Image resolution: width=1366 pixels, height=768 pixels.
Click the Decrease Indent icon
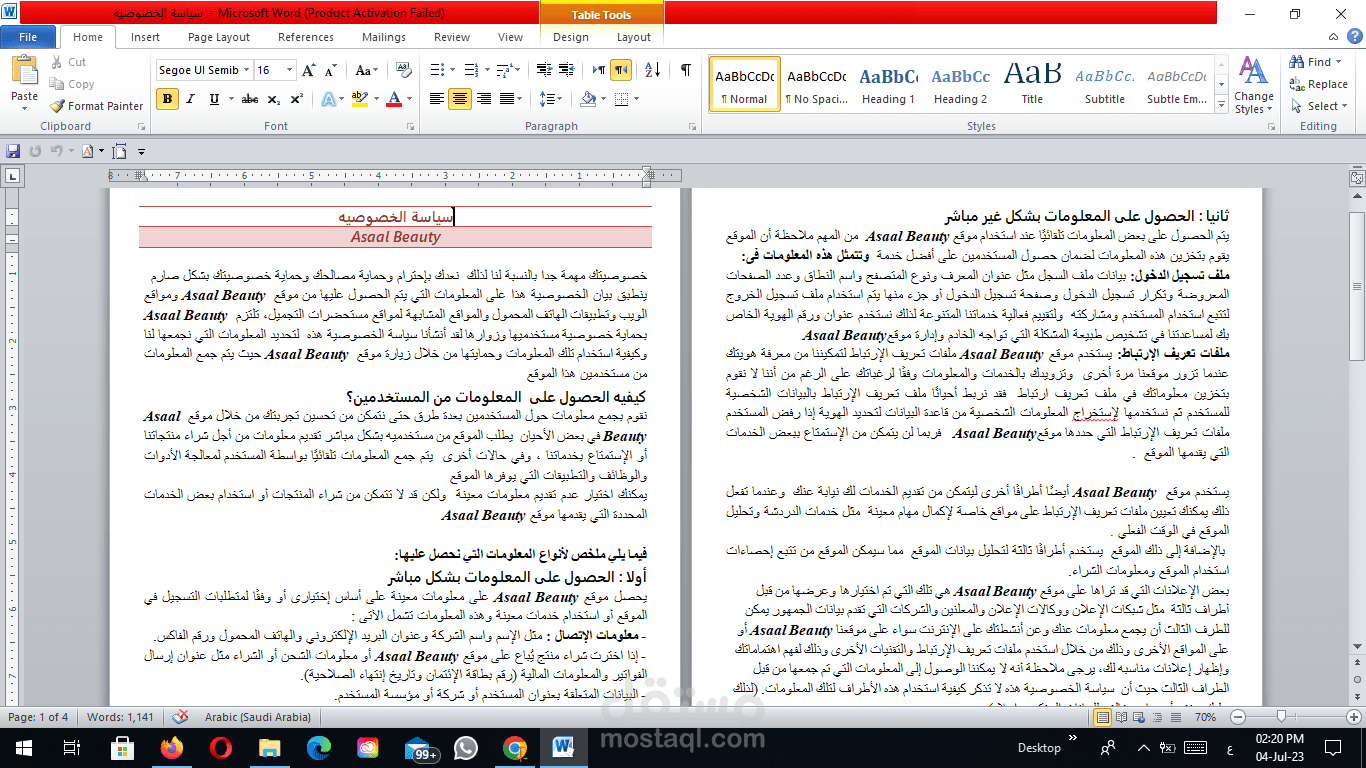click(543, 70)
